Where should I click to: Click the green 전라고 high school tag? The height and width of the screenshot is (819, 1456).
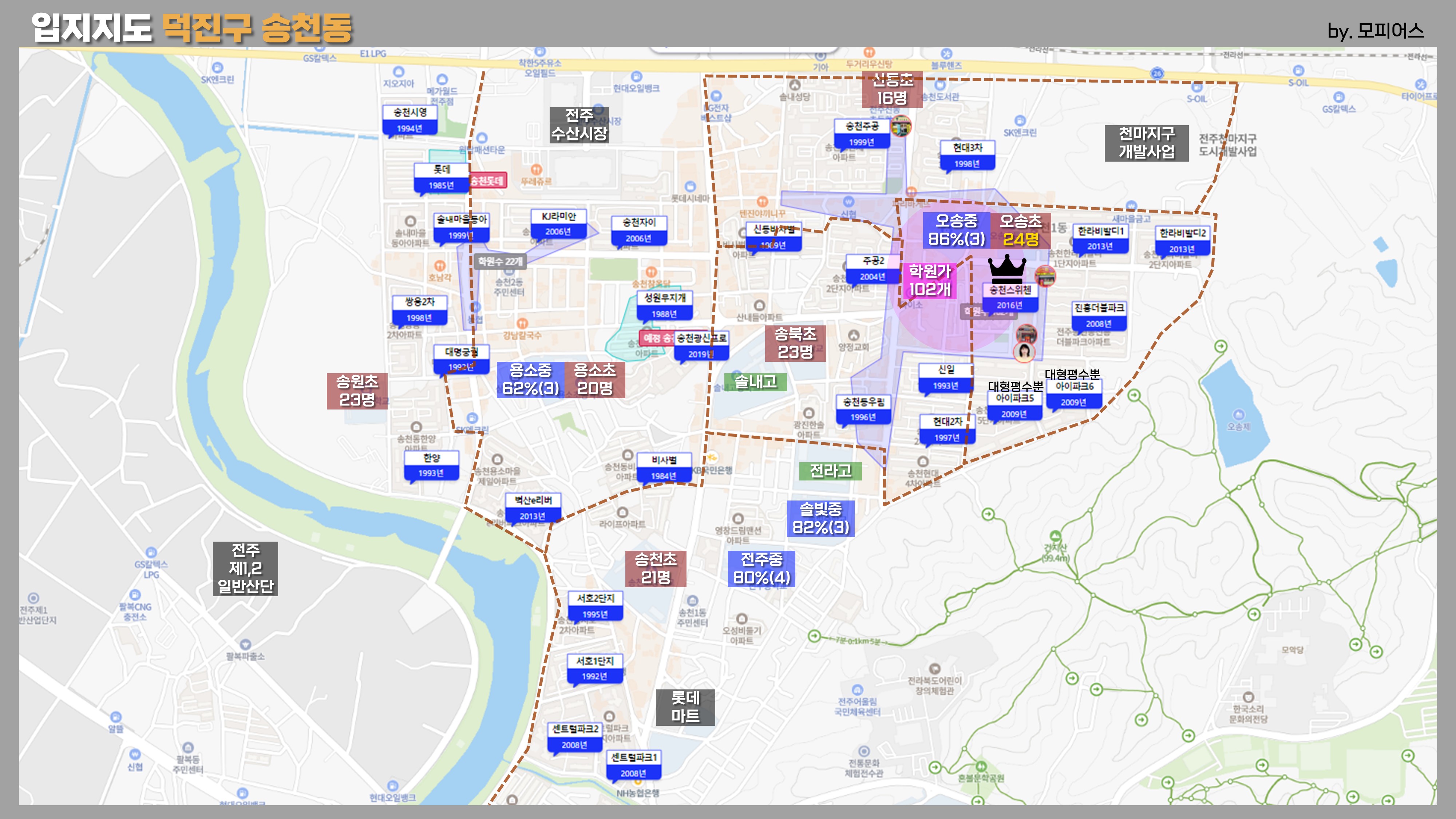(x=830, y=471)
